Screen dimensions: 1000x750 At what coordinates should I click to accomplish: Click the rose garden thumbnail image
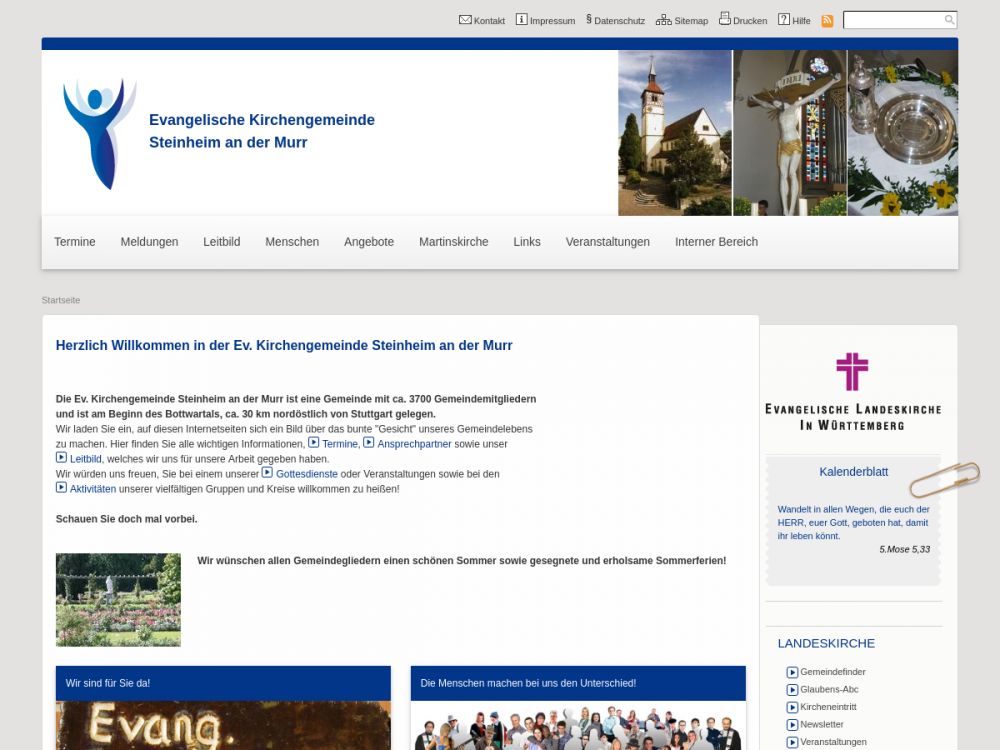click(118, 599)
